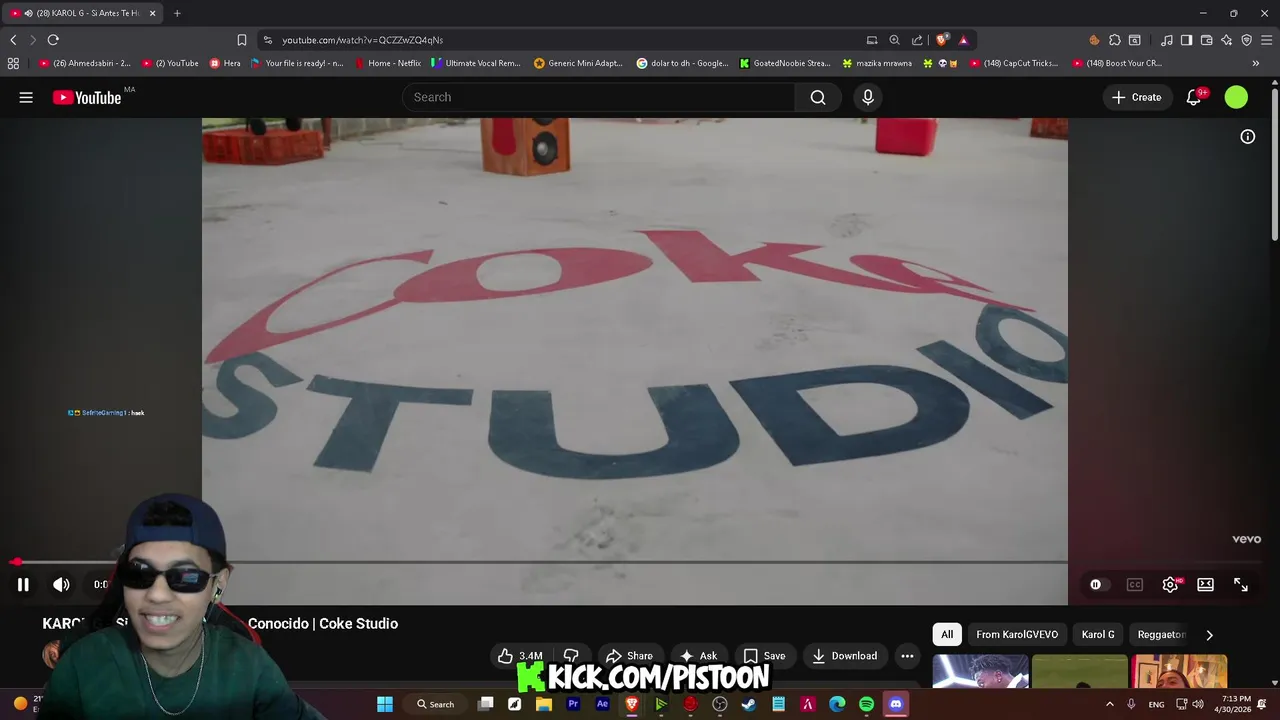The height and width of the screenshot is (720, 1280).
Task: Zoom icon in address bar
Action: [894, 40]
